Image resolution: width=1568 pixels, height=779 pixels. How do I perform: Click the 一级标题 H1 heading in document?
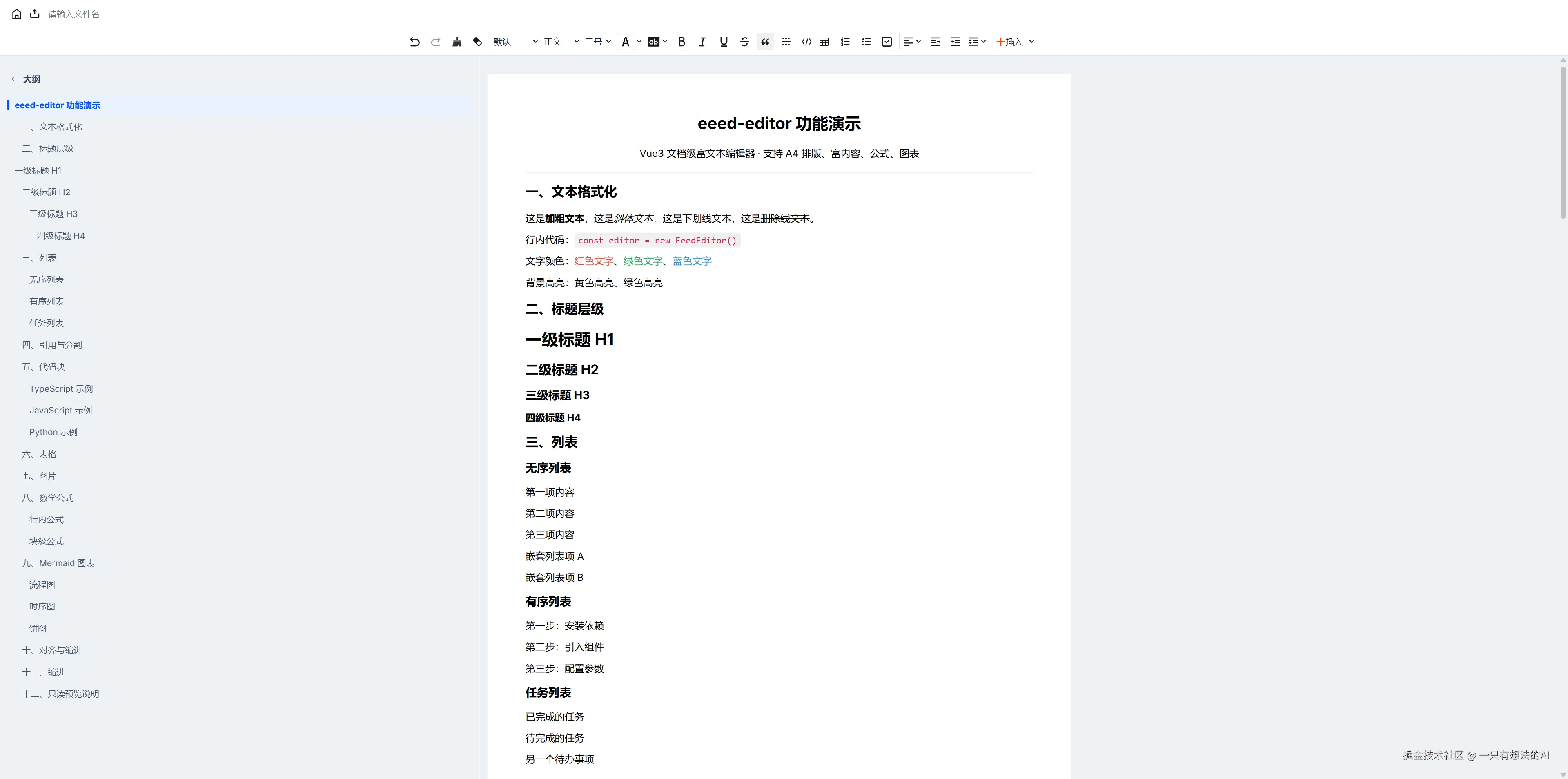coord(569,339)
